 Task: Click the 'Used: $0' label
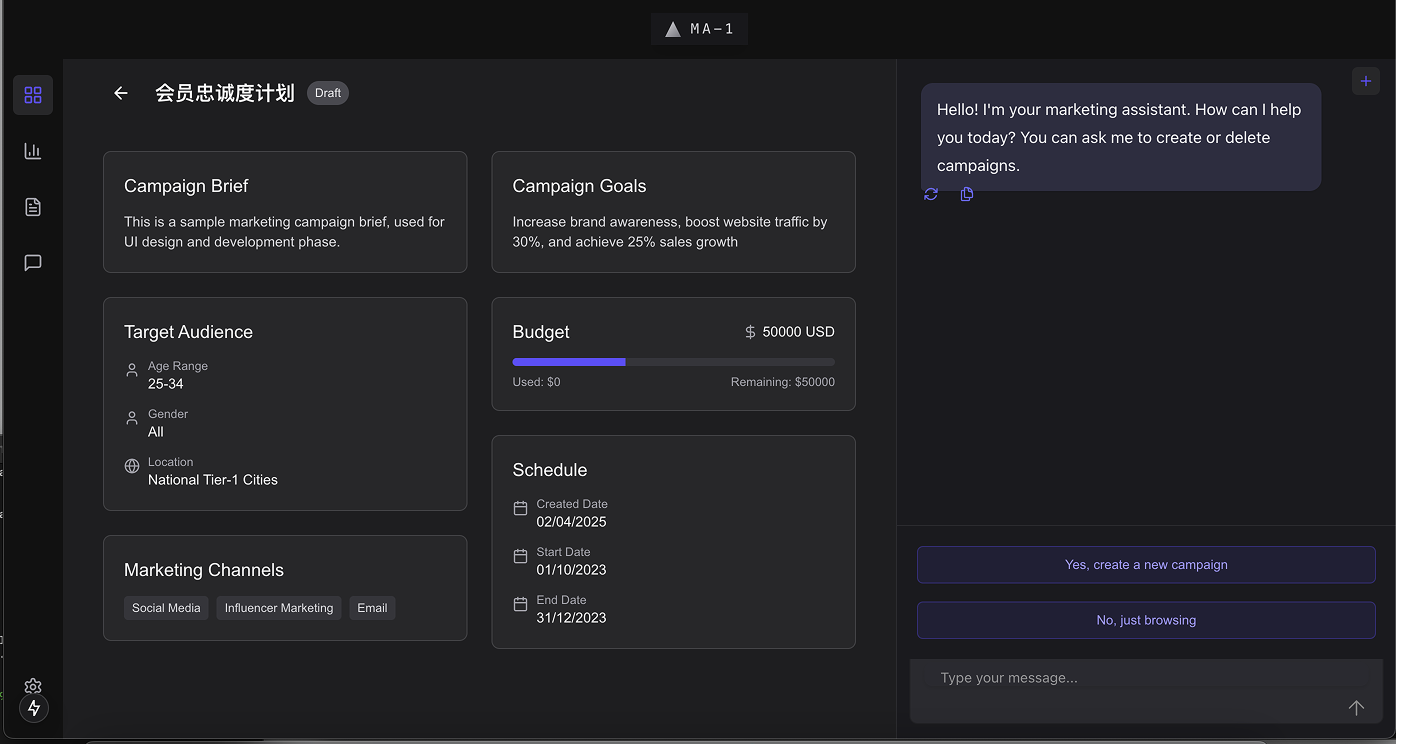pyautogui.click(x=536, y=382)
